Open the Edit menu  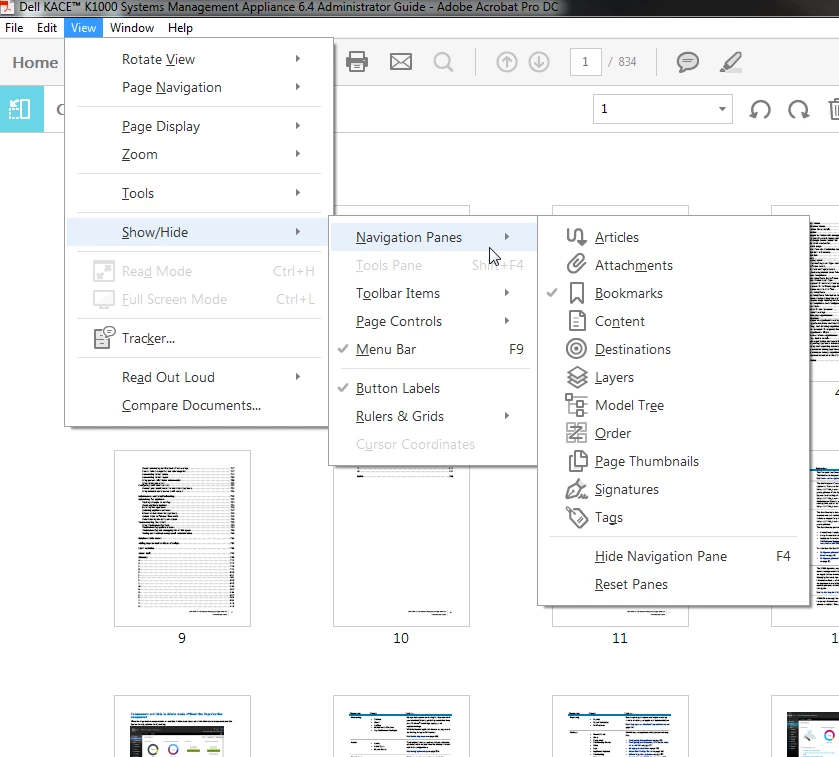tap(47, 28)
